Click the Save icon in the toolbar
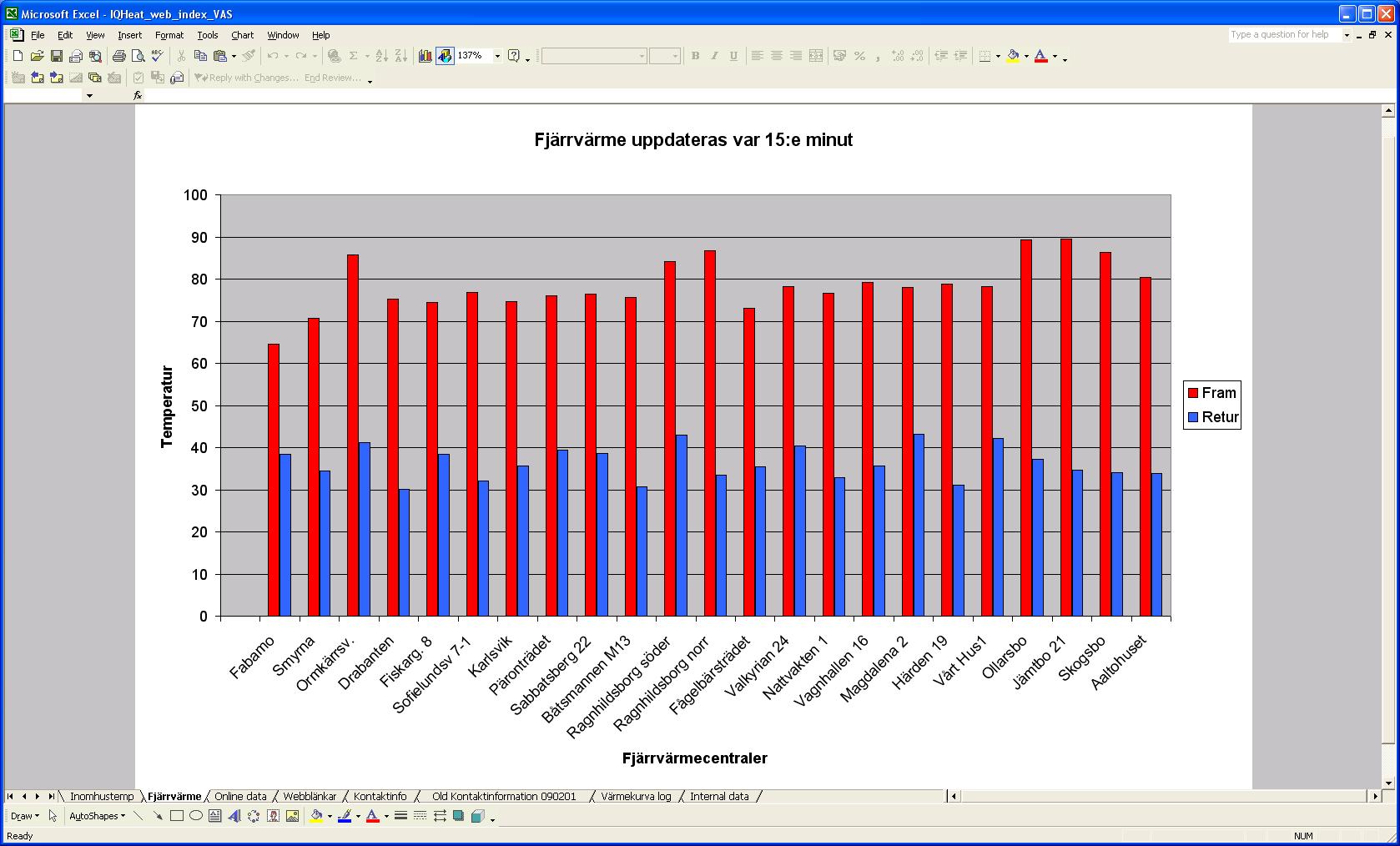Viewport: 1400px width, 846px height. tap(57, 56)
